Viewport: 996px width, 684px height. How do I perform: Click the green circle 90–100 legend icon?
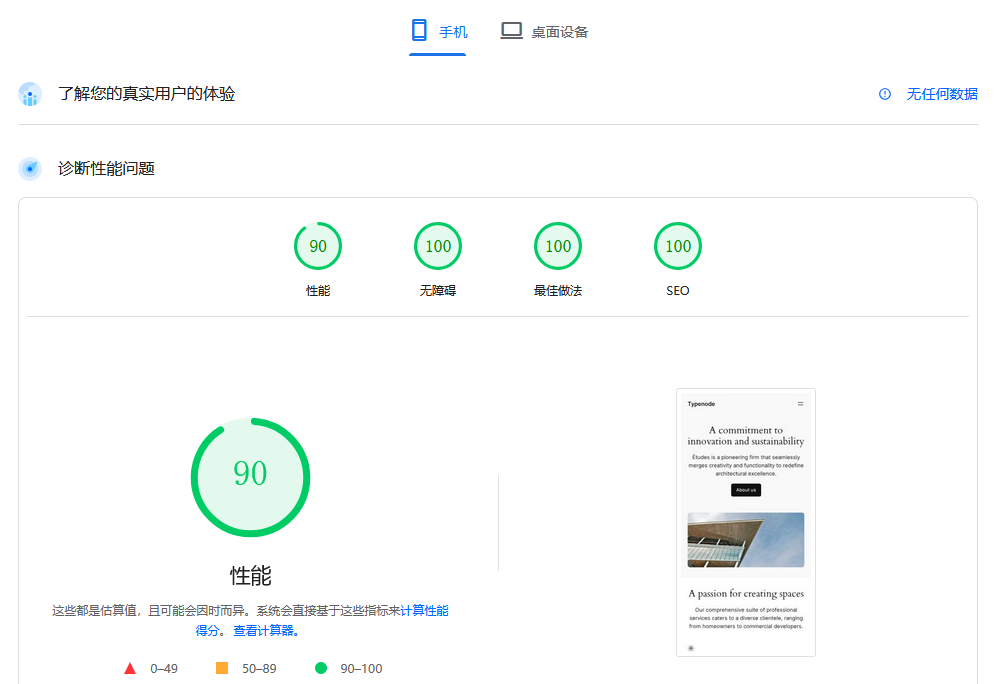[x=321, y=668]
